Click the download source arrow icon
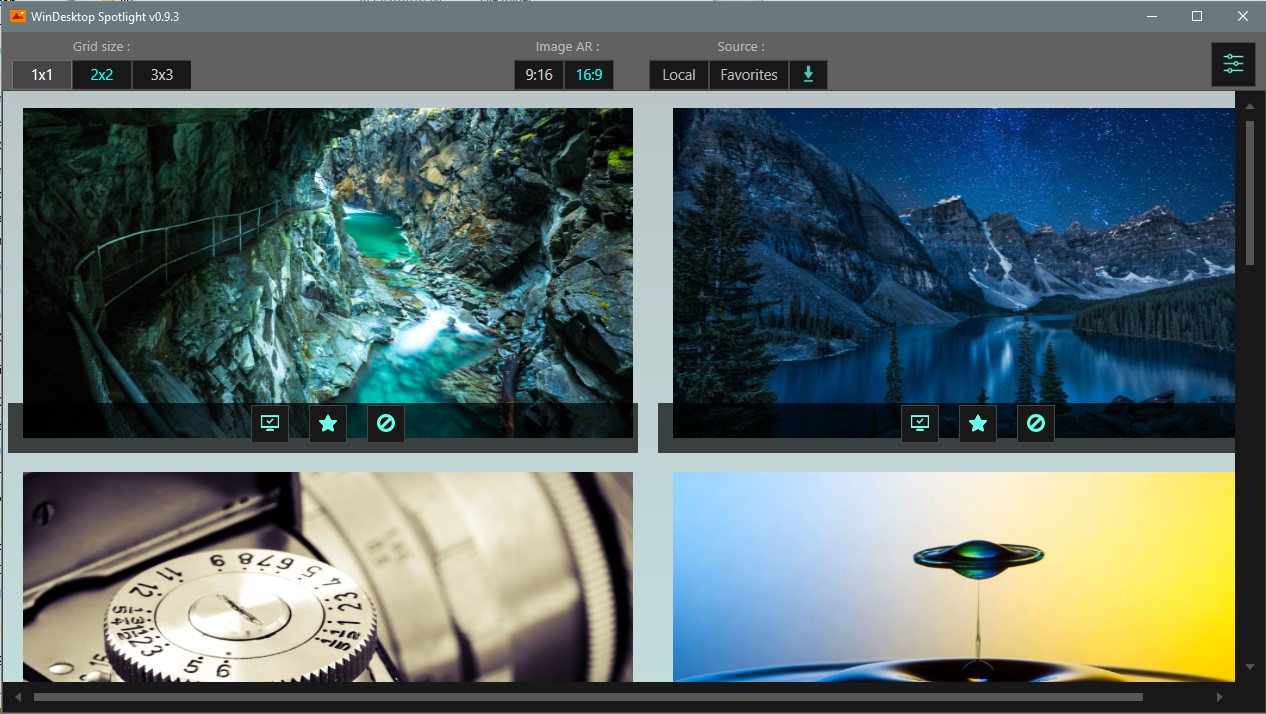This screenshot has height=714, width=1266. (x=808, y=75)
